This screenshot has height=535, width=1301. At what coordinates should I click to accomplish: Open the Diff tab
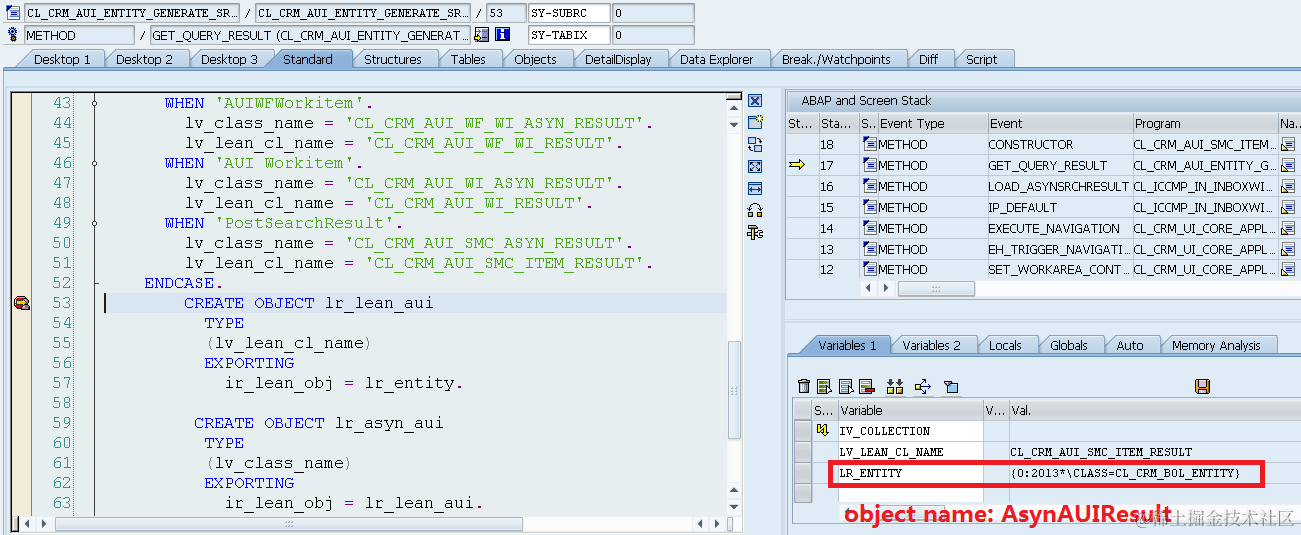(x=929, y=59)
